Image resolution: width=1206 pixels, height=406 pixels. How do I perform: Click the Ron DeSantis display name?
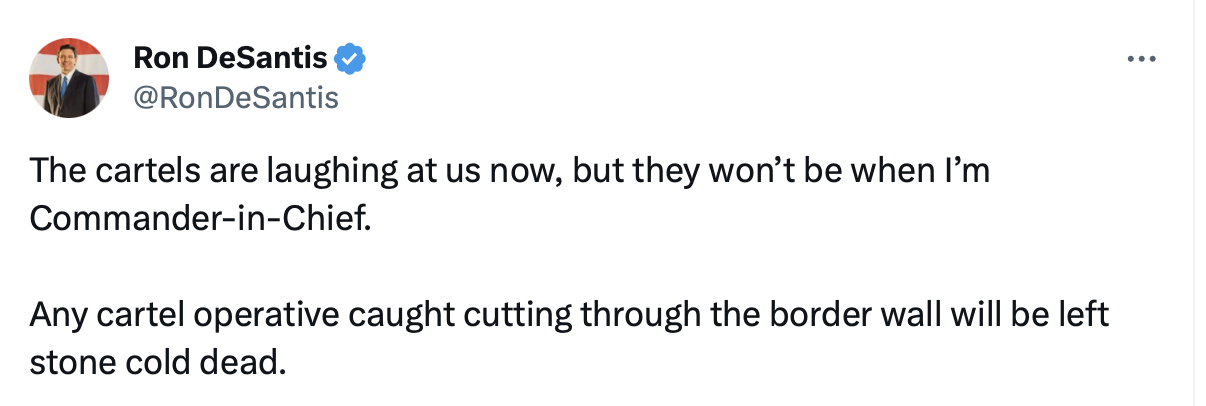[x=230, y=59]
